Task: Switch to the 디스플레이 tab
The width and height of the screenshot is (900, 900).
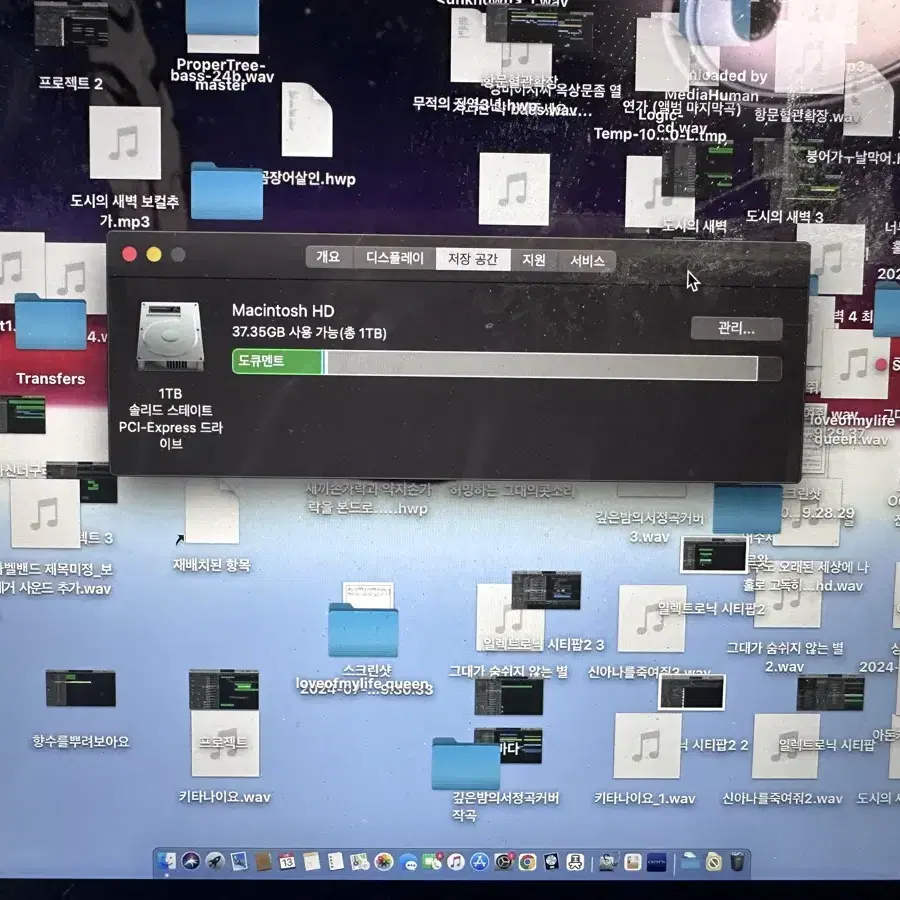Action: (x=395, y=258)
